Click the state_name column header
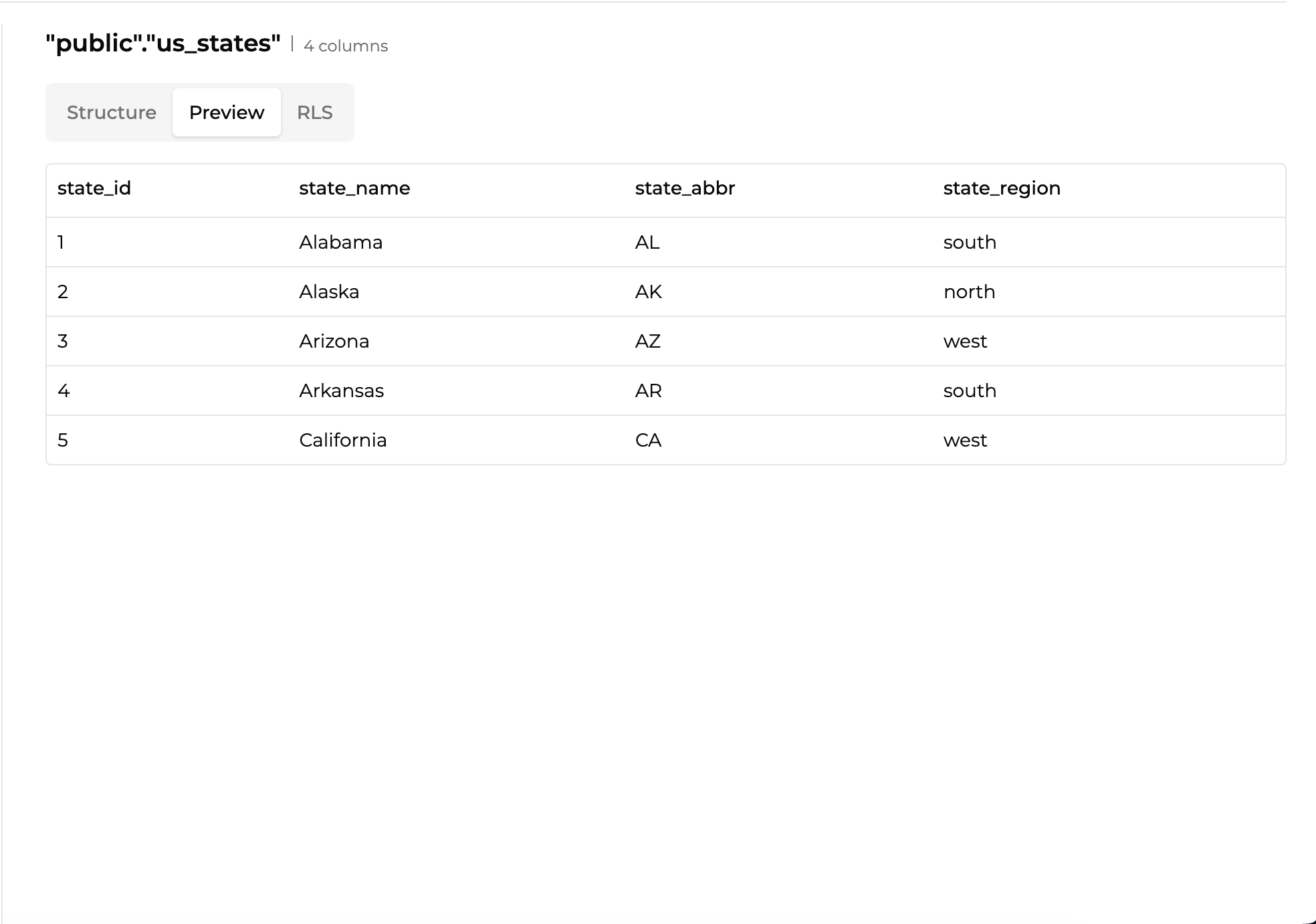Viewport: 1316px width, 924px height. pos(354,189)
